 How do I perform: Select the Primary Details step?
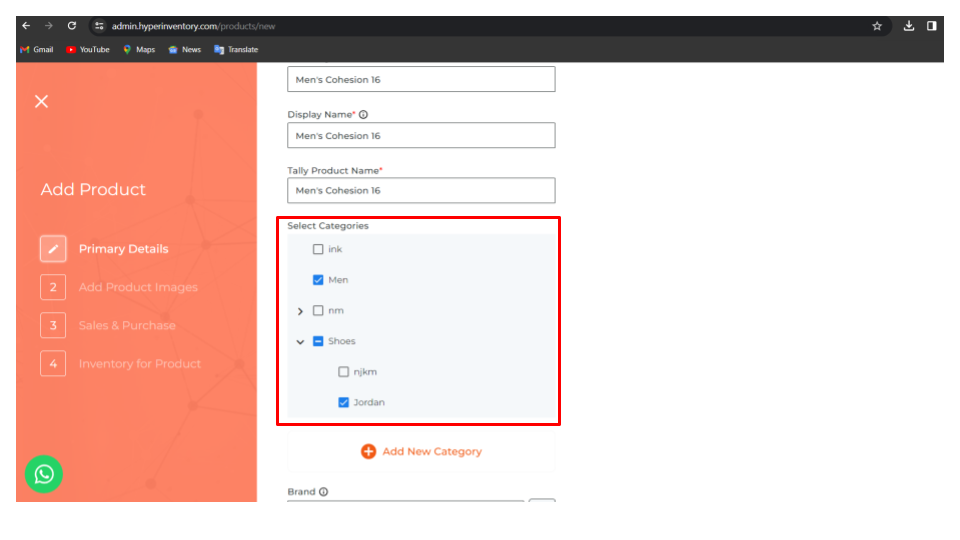[x=123, y=249]
